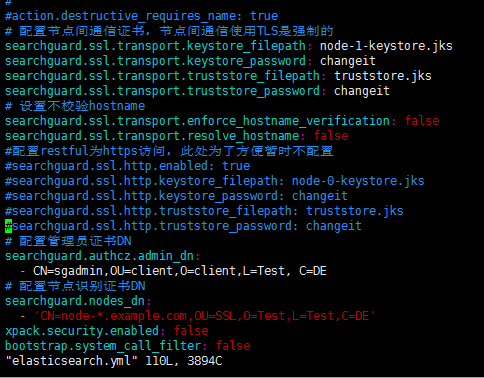Screen dimensions: 484x378
Task: Select the node-0-keystore.jks commented value
Action: pyautogui.click(x=358, y=181)
